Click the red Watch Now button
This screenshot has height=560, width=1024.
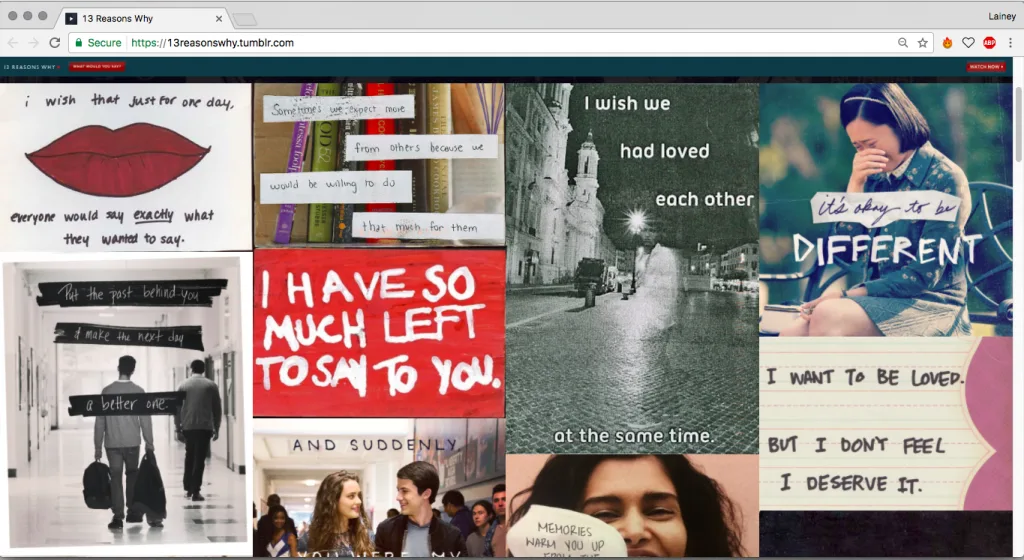[x=985, y=67]
